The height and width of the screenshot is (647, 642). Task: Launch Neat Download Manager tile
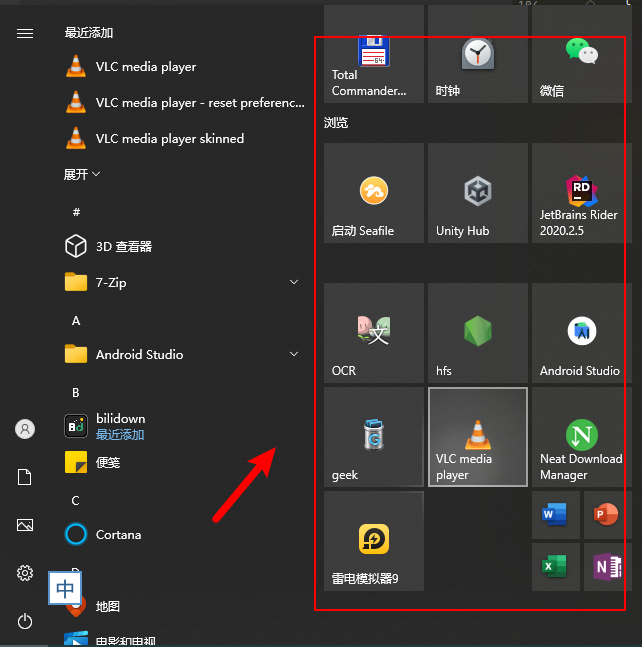click(582, 437)
